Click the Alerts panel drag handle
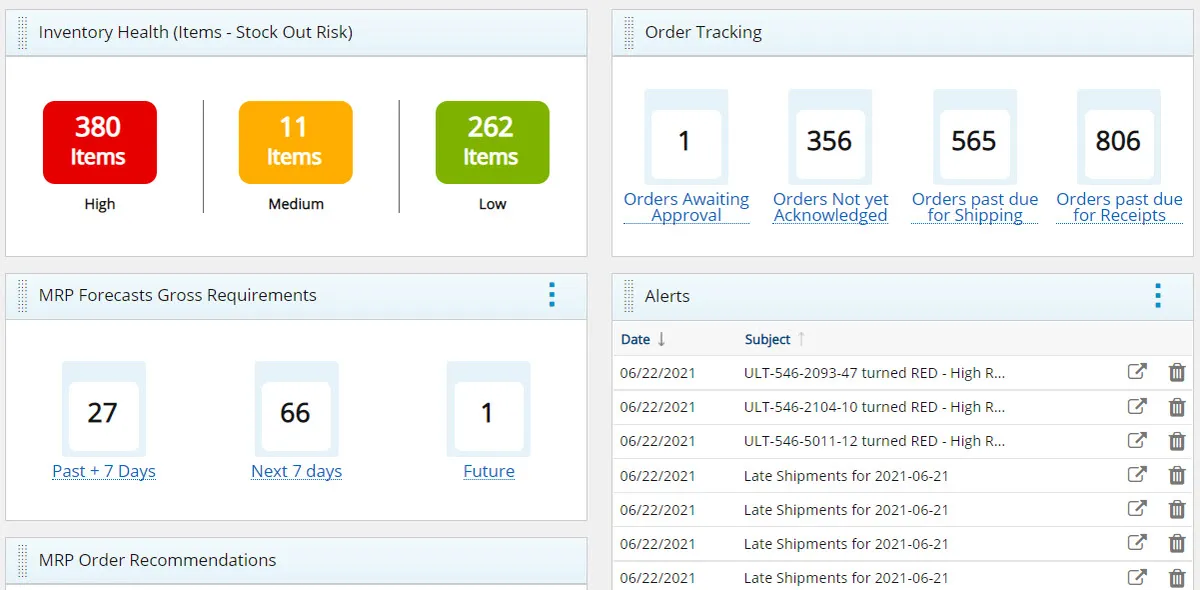 coord(629,296)
